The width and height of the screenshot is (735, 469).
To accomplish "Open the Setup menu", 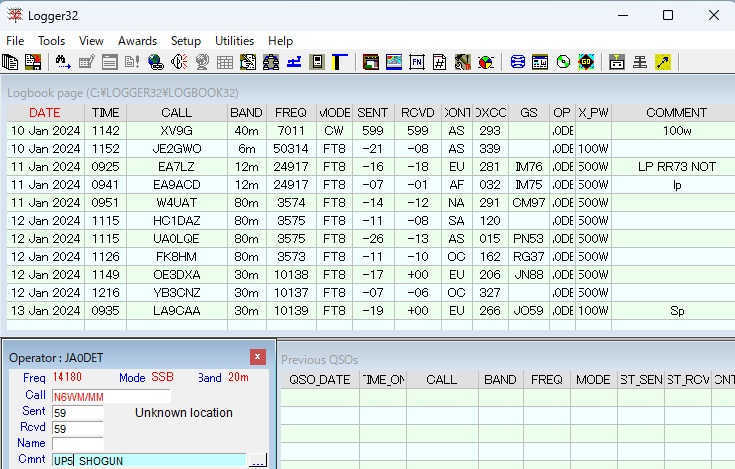I will [x=186, y=41].
